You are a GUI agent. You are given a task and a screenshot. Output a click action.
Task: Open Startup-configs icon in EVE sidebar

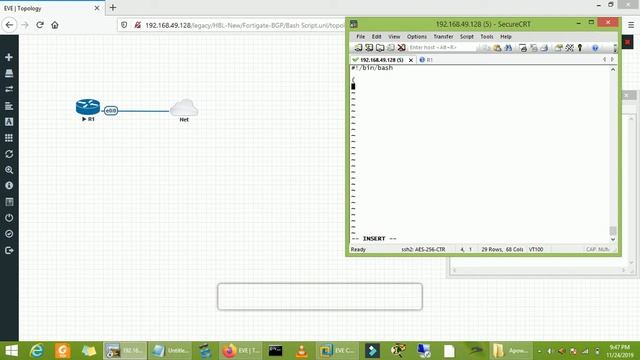coord(9,106)
